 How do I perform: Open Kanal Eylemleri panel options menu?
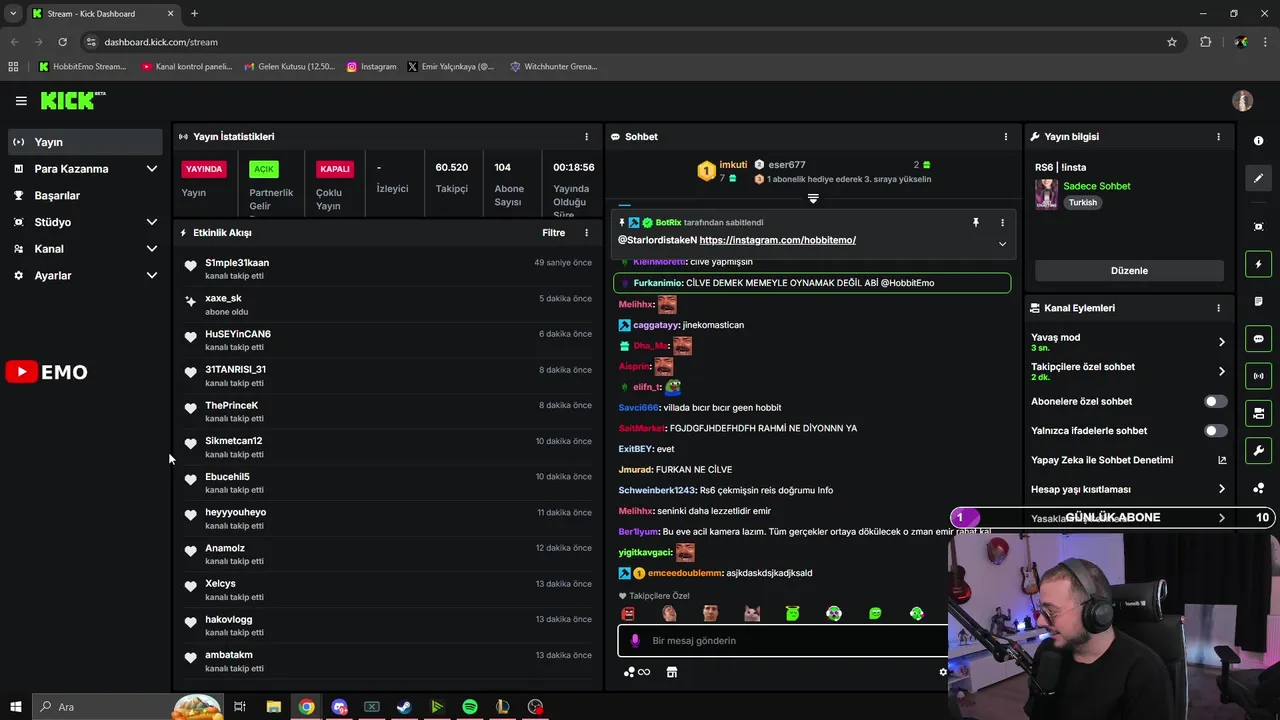pyautogui.click(x=1218, y=308)
